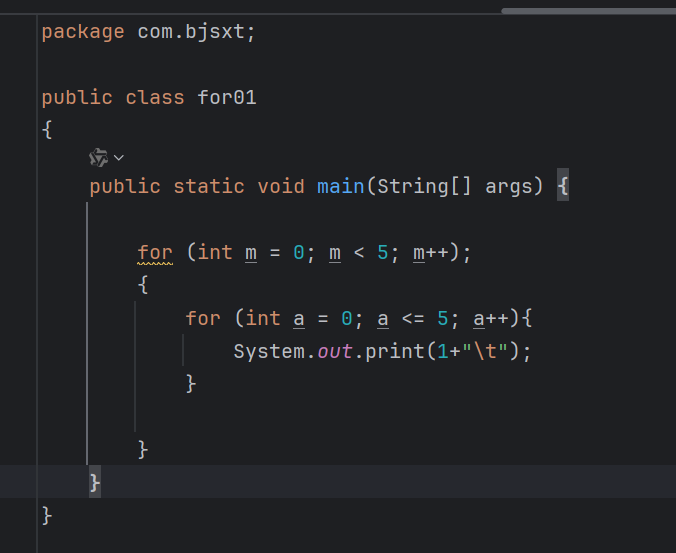Viewport: 676px width, 553px height.
Task: Click the m++ increment expression
Action: click(x=431, y=252)
